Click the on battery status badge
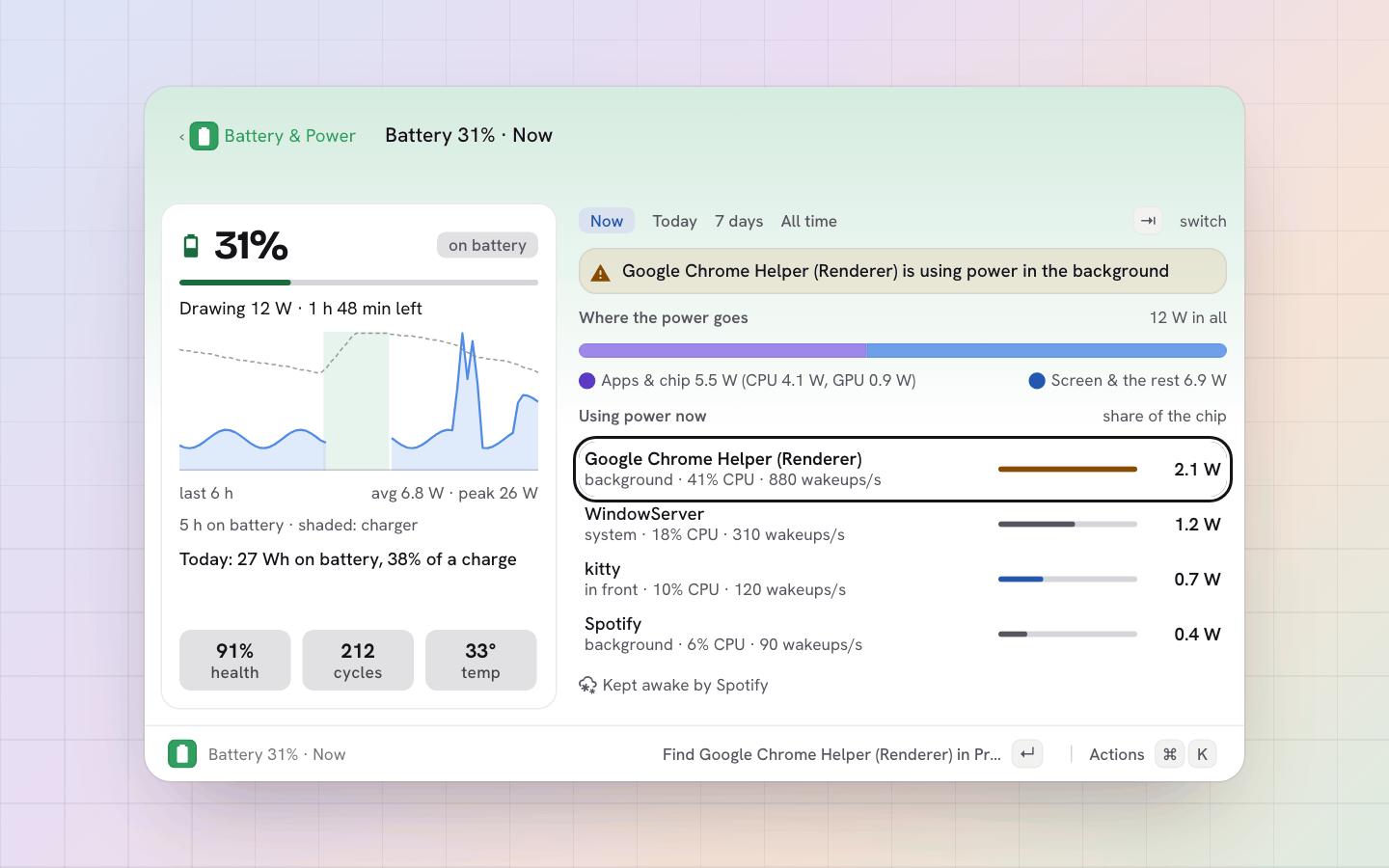 pos(487,245)
